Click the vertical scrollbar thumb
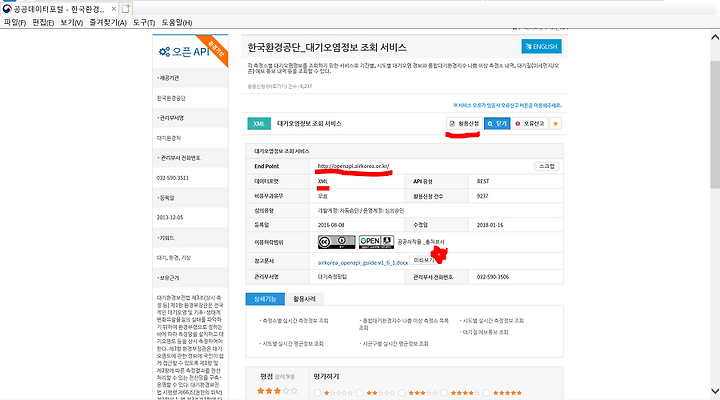The width and height of the screenshot is (720, 400). coord(715,124)
